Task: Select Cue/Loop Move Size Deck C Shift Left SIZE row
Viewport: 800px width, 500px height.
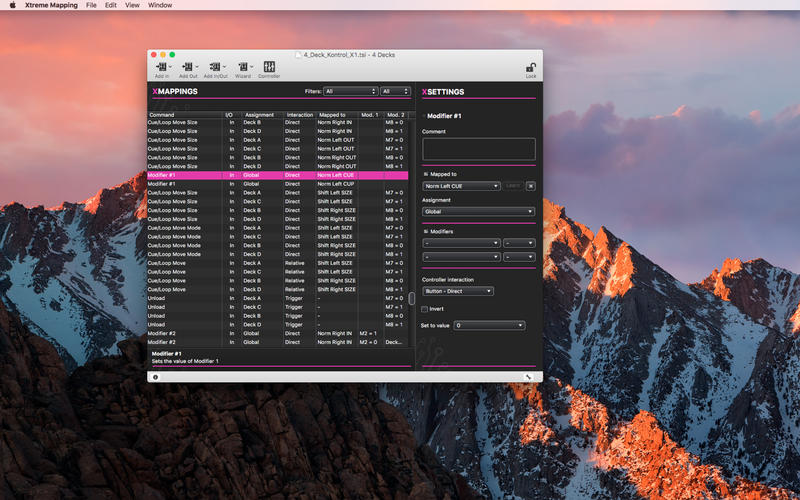Action: click(x=278, y=202)
